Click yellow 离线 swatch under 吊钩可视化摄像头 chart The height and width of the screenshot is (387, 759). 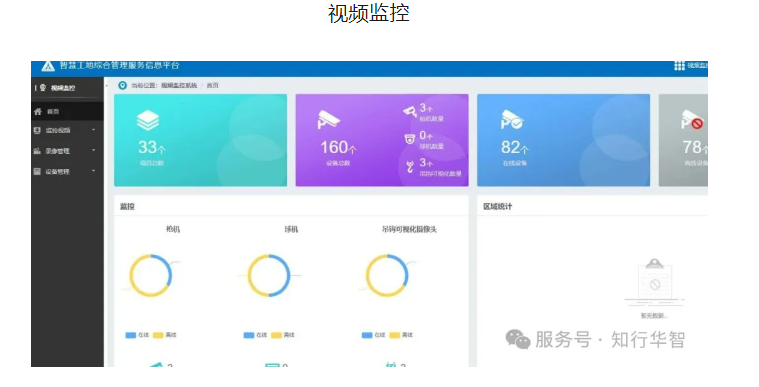click(395, 335)
